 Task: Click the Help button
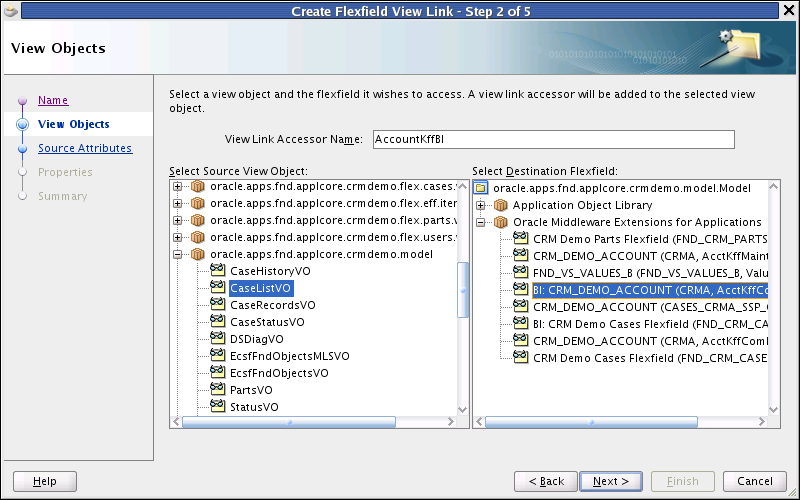tap(45, 481)
